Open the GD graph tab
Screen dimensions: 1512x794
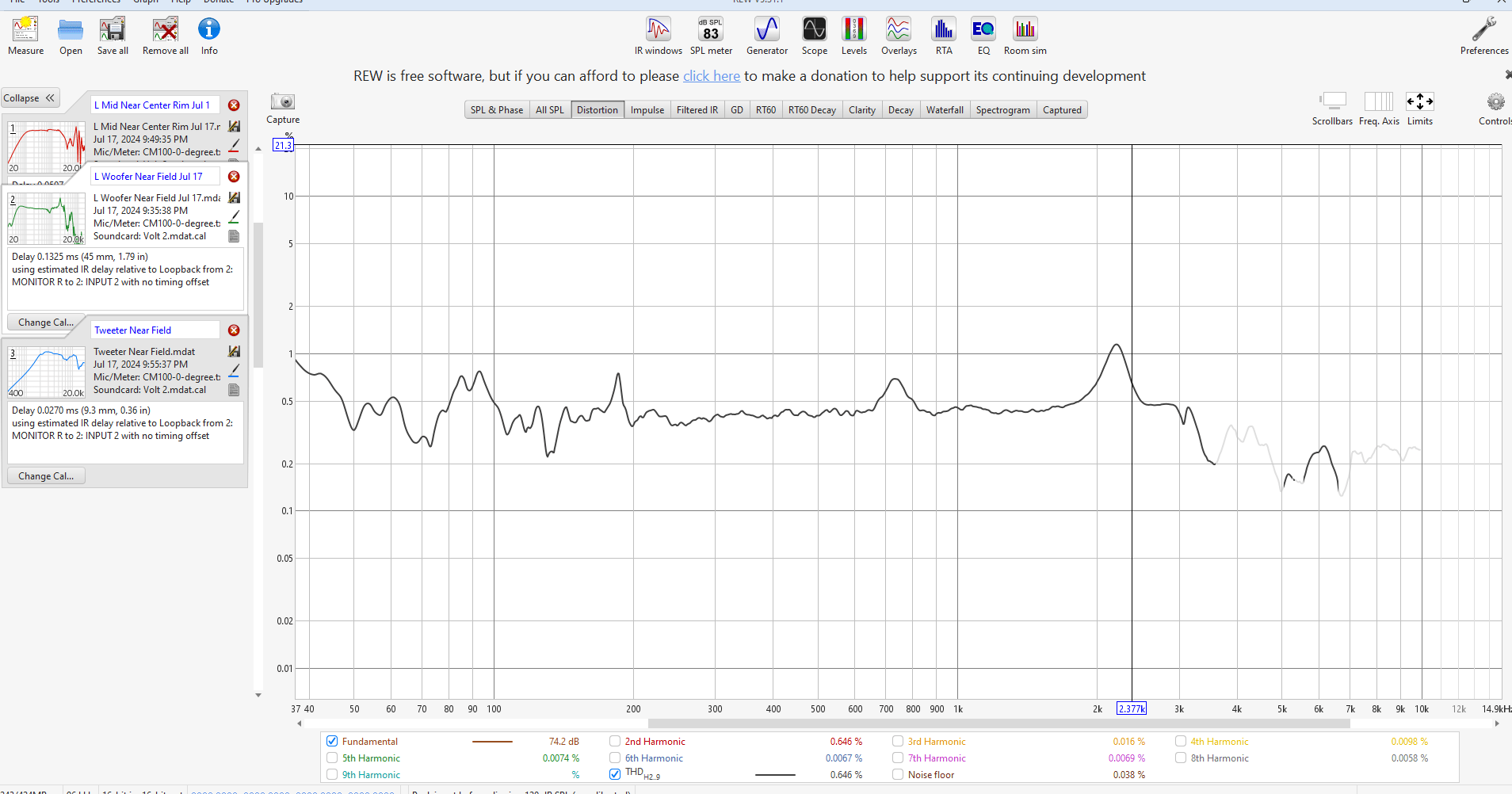coord(737,110)
